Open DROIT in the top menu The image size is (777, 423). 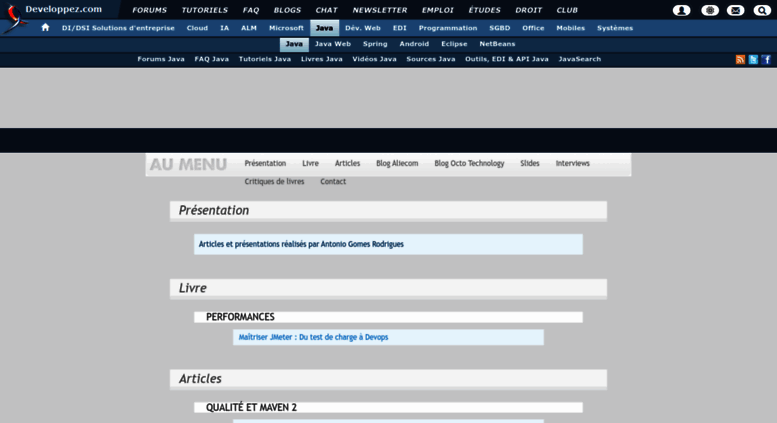click(x=529, y=10)
